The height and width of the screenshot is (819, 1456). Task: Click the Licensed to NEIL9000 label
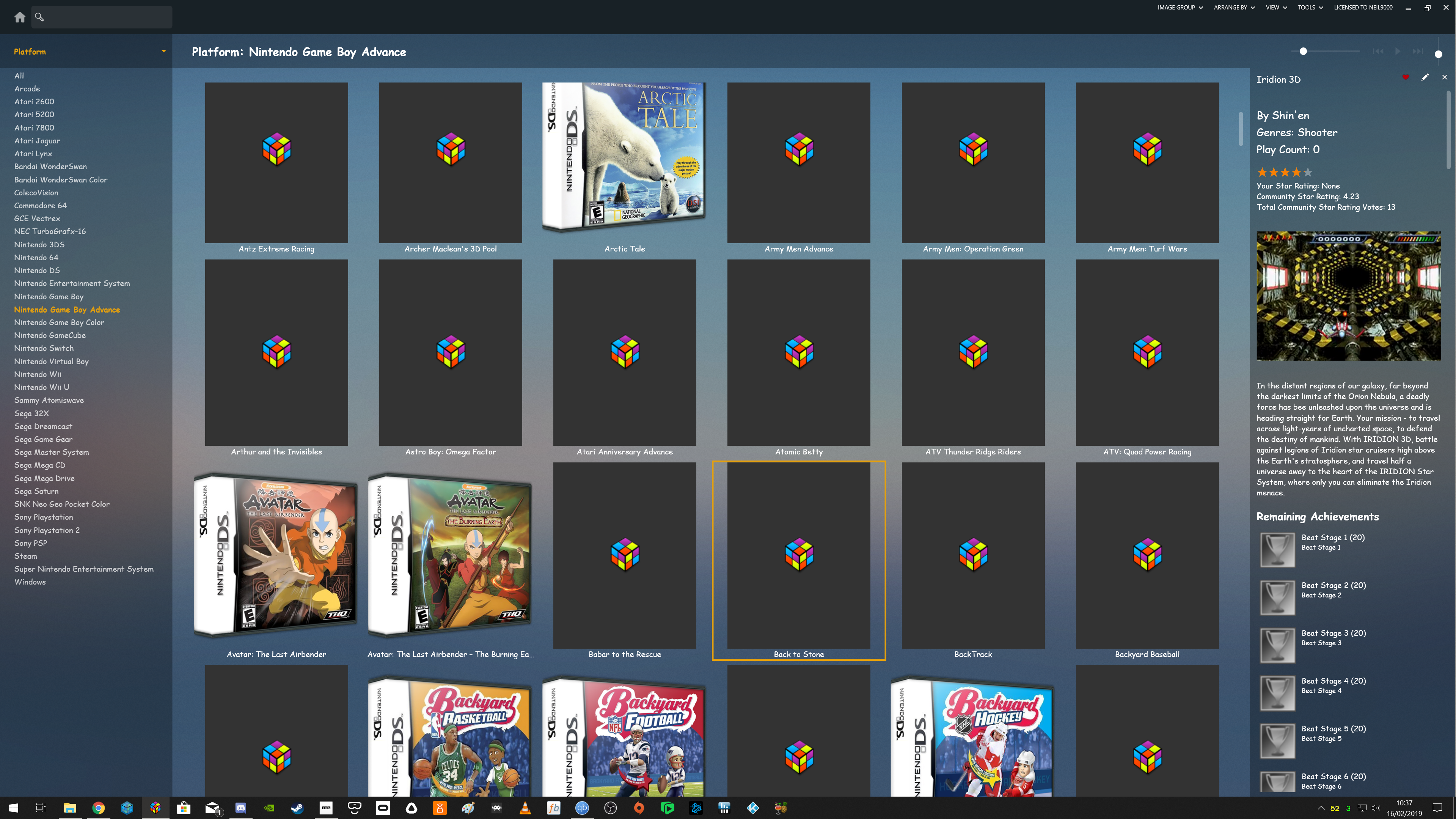tap(1363, 7)
